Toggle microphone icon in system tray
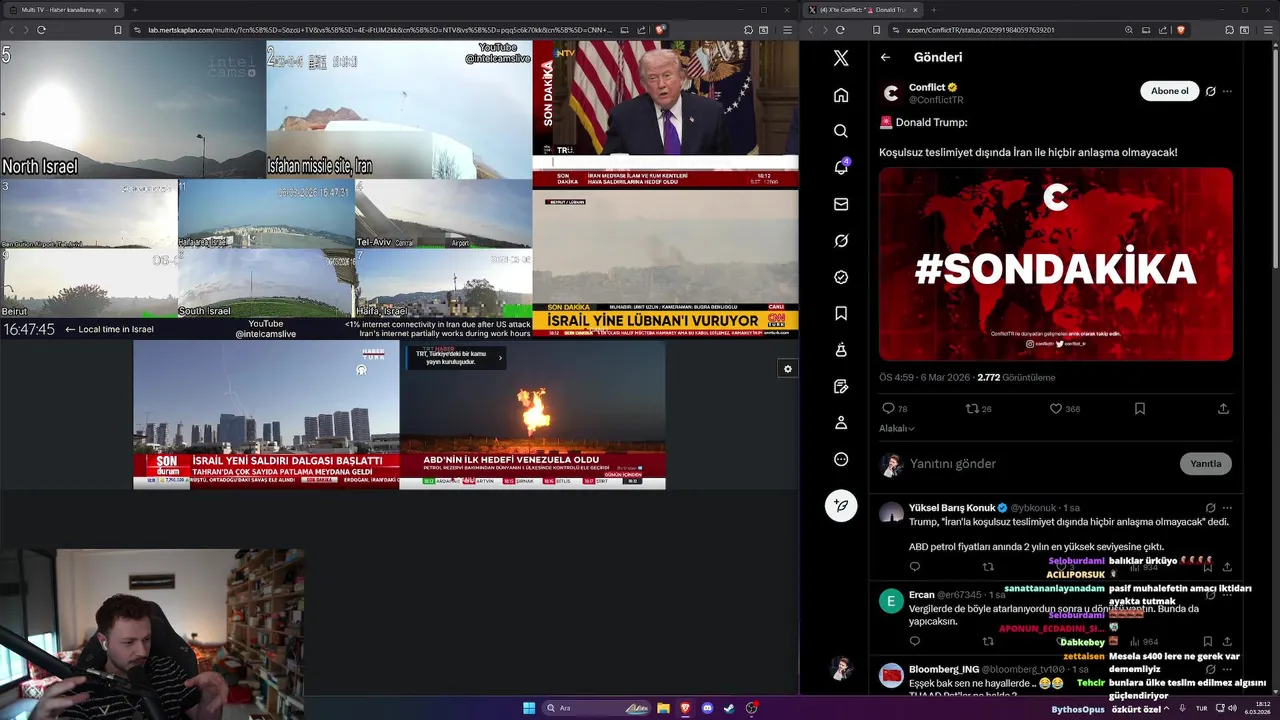The height and width of the screenshot is (720, 1280). 1181,708
